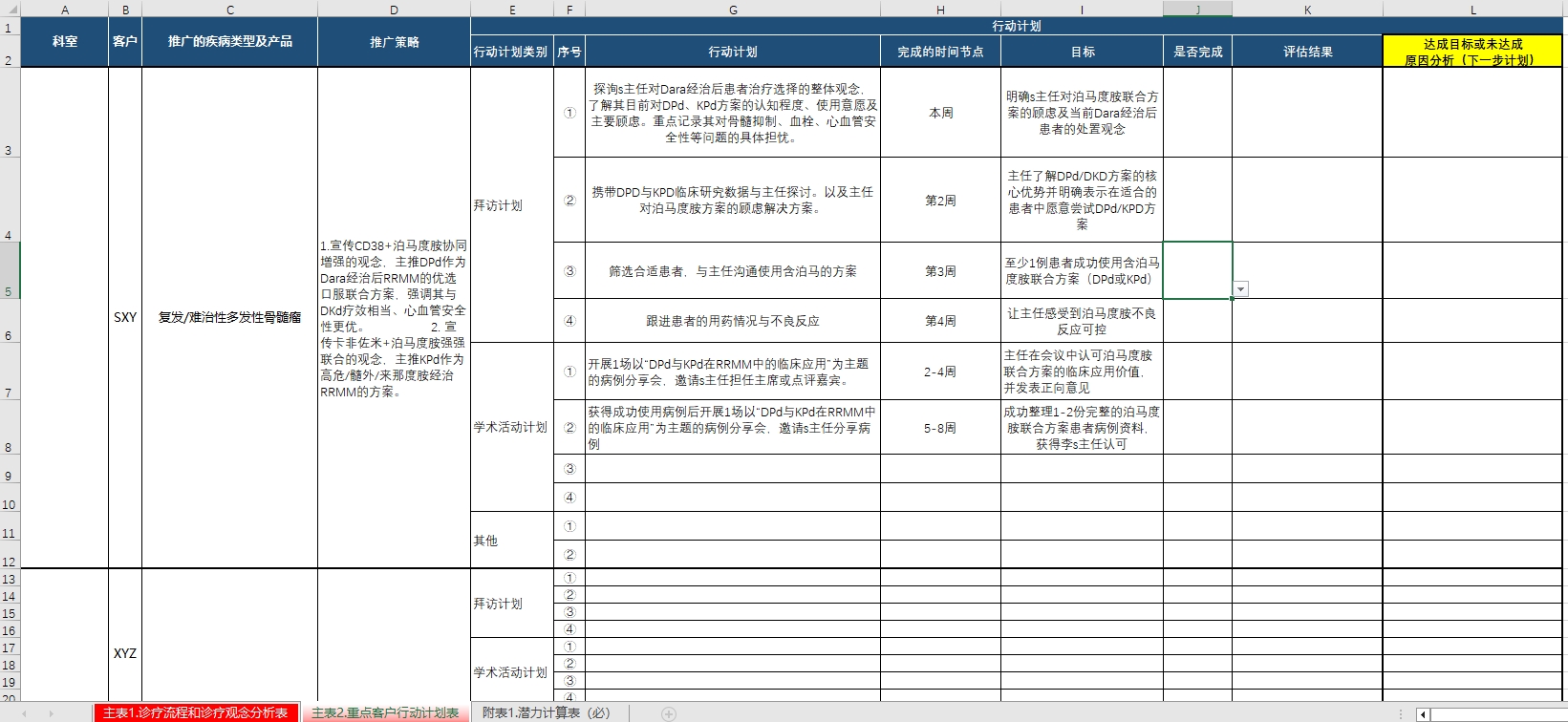Select the 第3周 time cell
The height and width of the screenshot is (722, 1568).
[x=940, y=271]
